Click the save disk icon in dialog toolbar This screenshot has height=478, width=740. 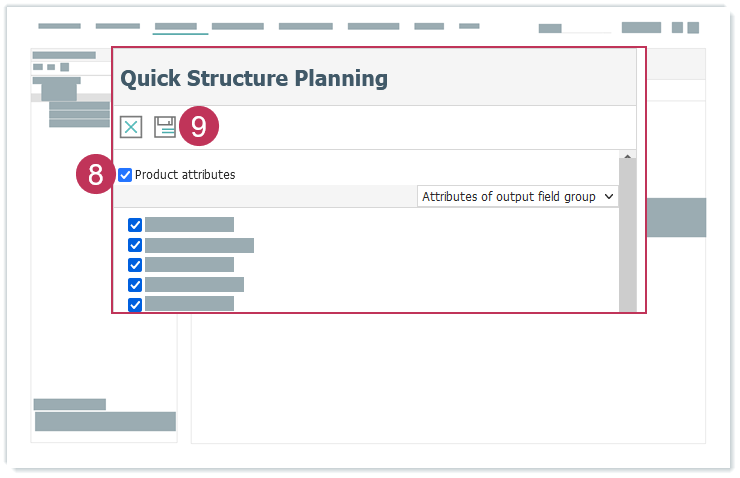click(165, 127)
